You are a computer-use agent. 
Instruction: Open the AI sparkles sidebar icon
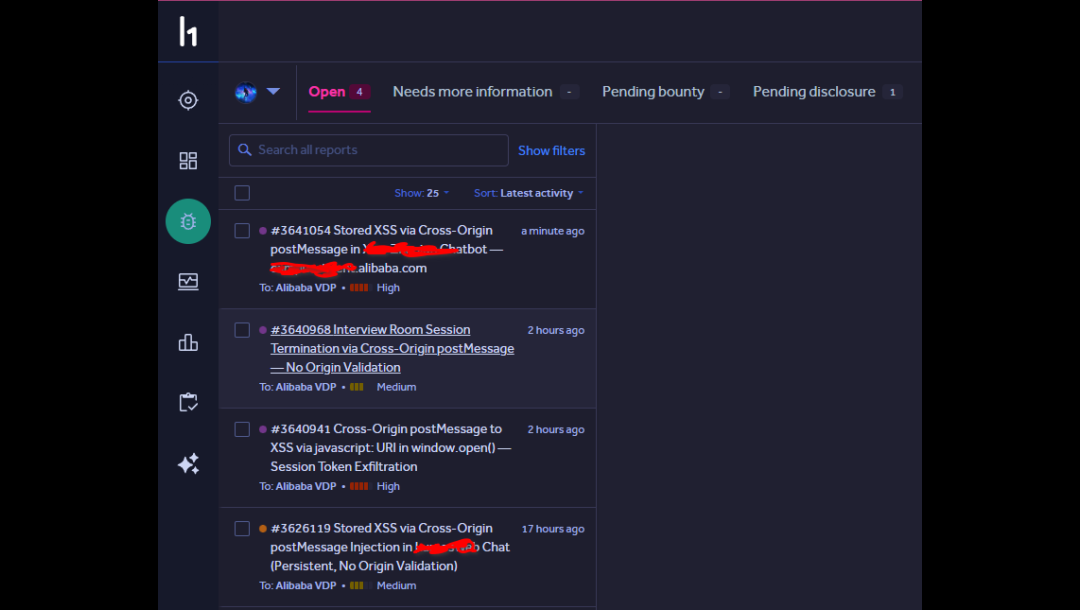pos(188,463)
